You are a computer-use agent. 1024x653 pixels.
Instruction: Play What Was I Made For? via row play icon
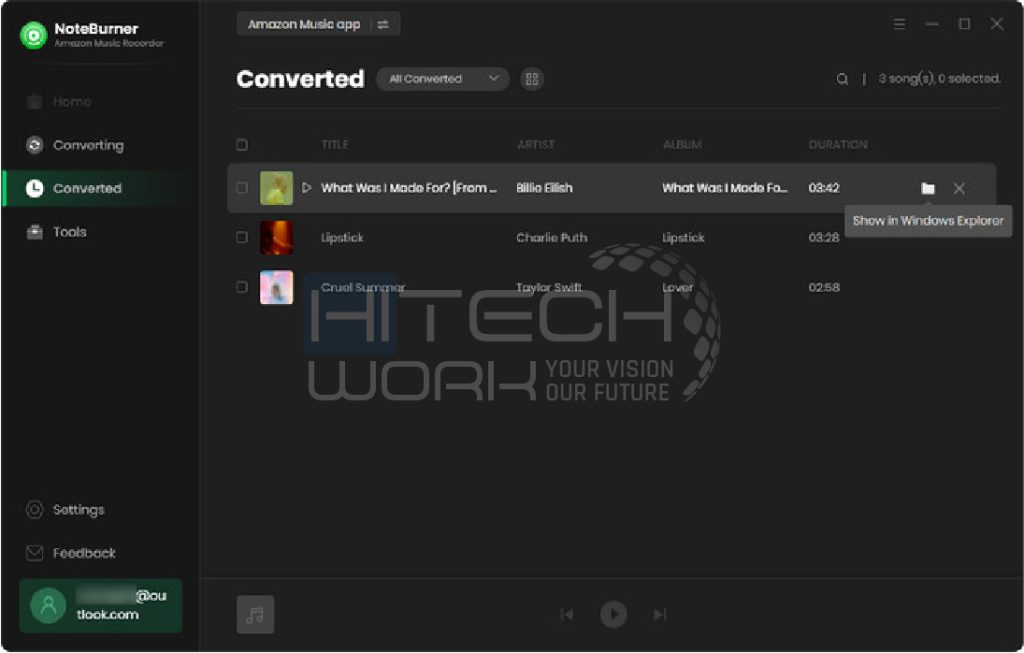tap(306, 188)
